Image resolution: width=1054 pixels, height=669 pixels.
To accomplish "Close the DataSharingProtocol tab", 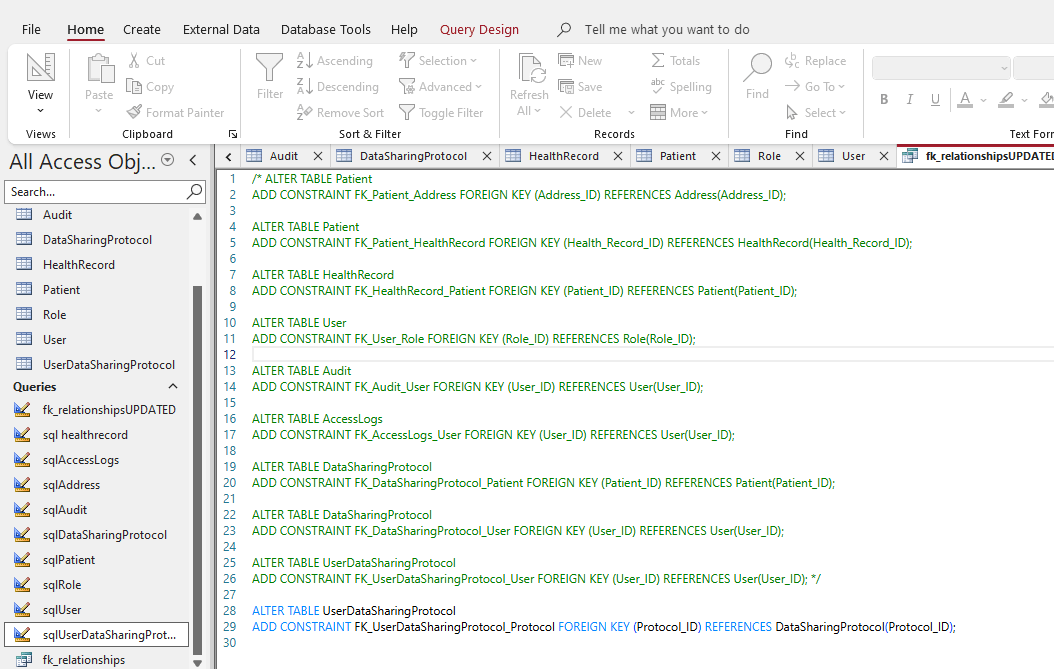I will (x=487, y=156).
